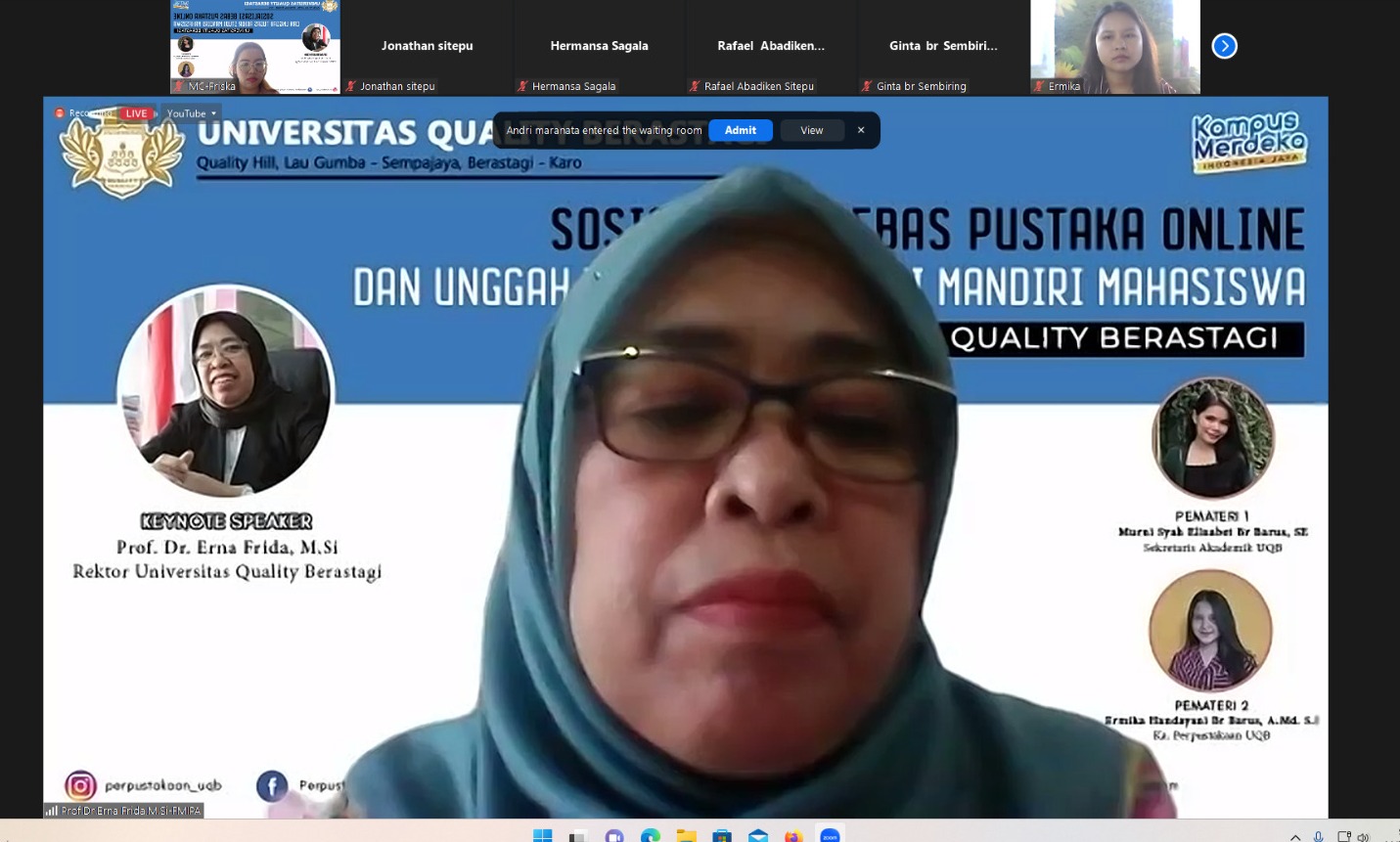The image size is (1400, 842).
Task: Select the Jonathan sitepu participant tile
Action: (428, 47)
